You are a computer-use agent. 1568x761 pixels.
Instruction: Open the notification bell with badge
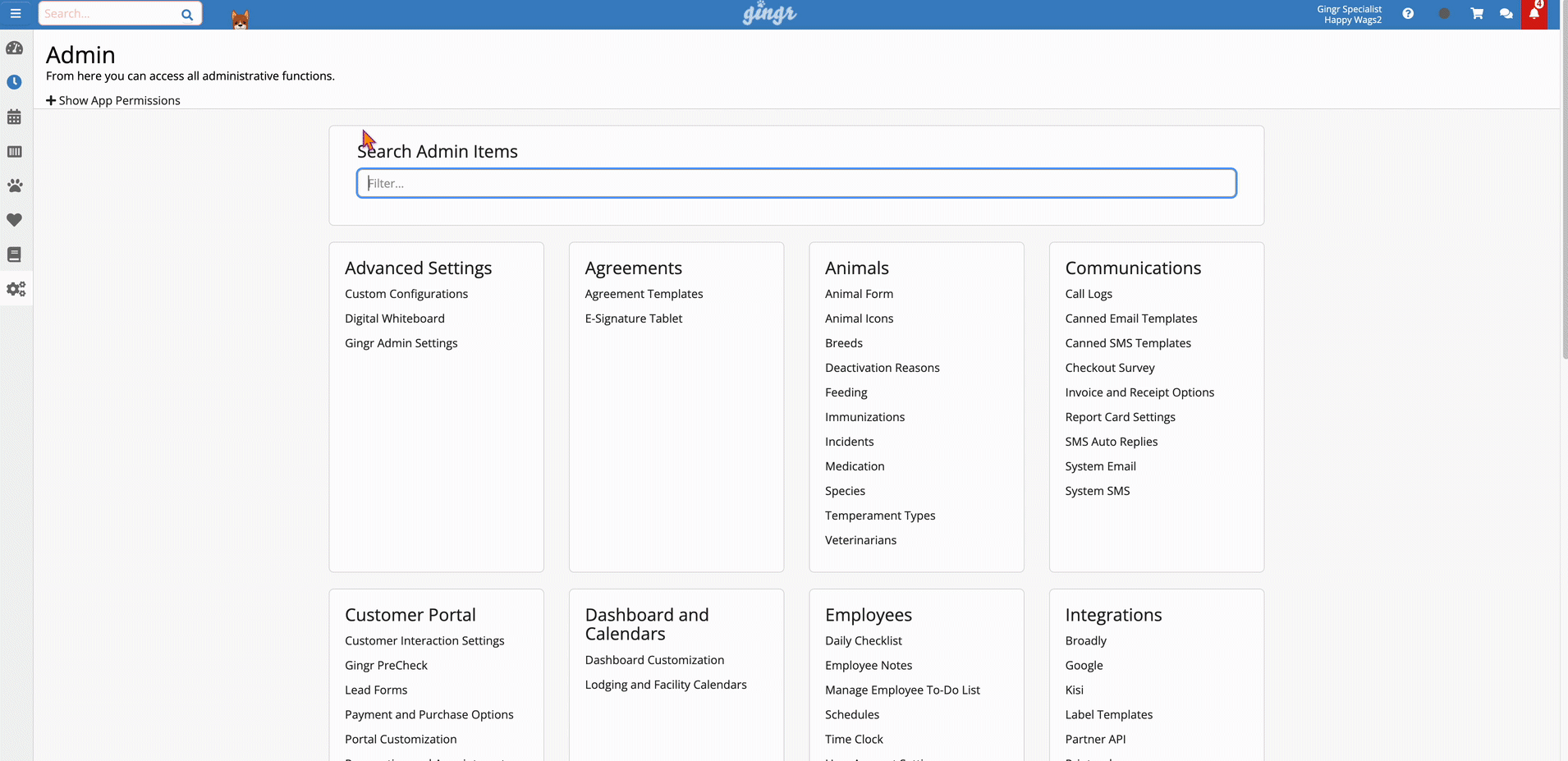tap(1534, 14)
